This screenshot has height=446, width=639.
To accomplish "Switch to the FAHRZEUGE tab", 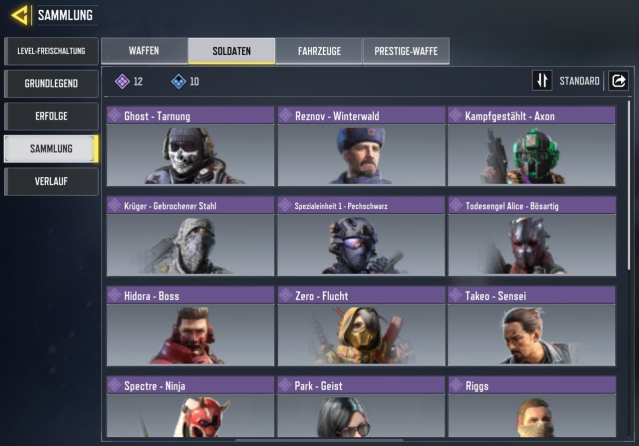I will [319, 51].
